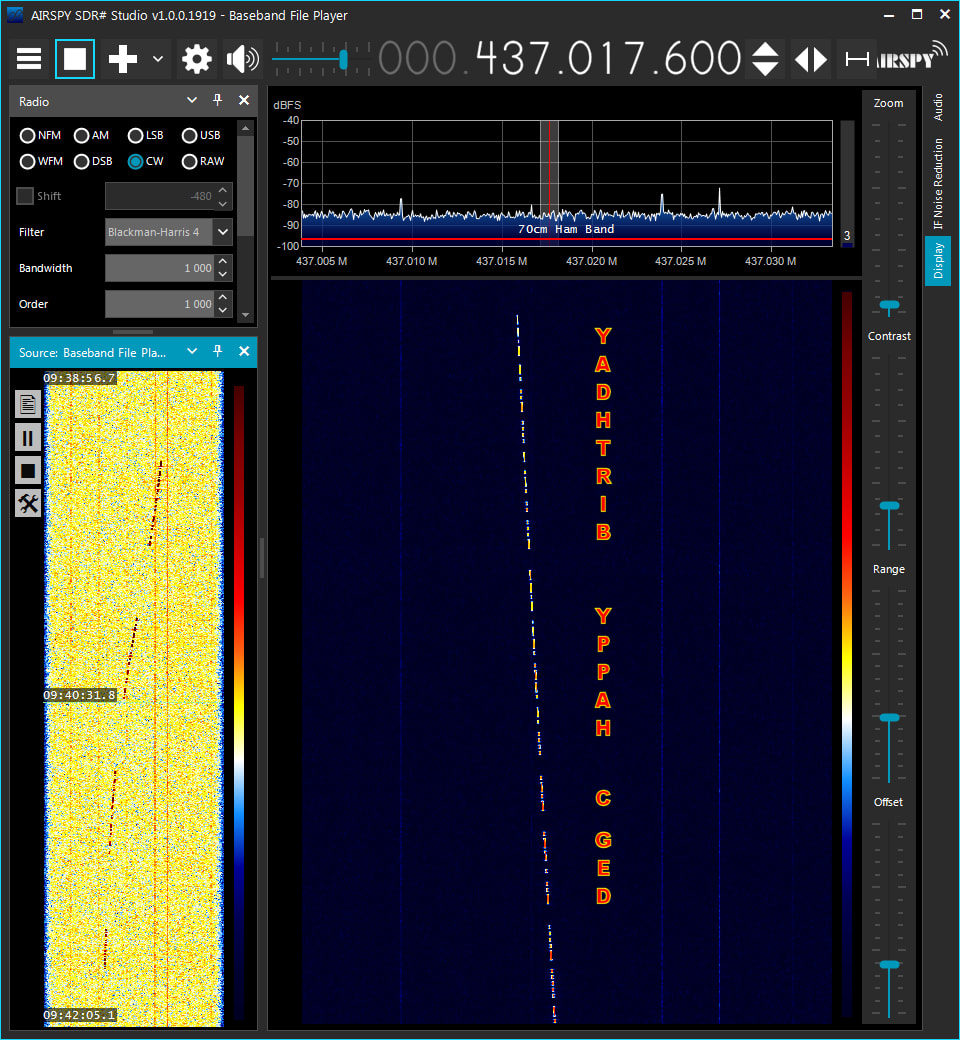Click the horizontal tuning arrows icon
960x1040 pixels.
811,59
